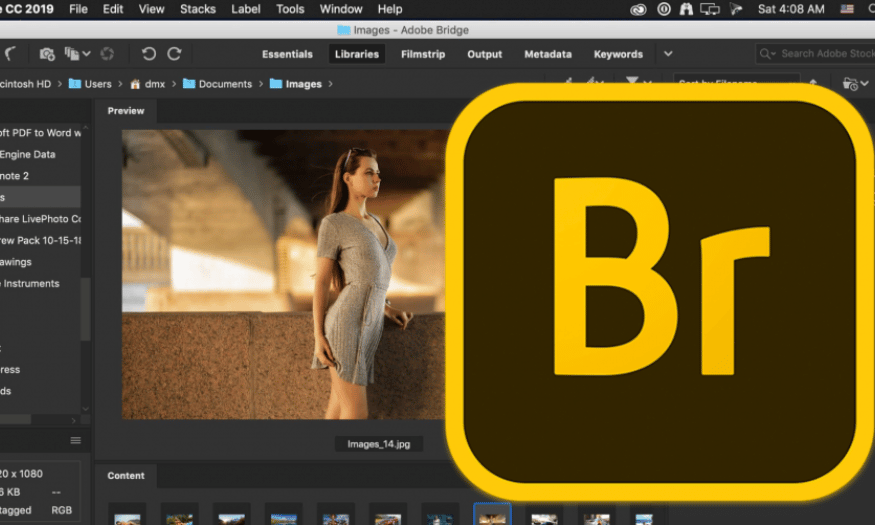Viewport: 875px width, 525px height.
Task: Click the Creative Cloud menu bar icon
Action: point(638,9)
